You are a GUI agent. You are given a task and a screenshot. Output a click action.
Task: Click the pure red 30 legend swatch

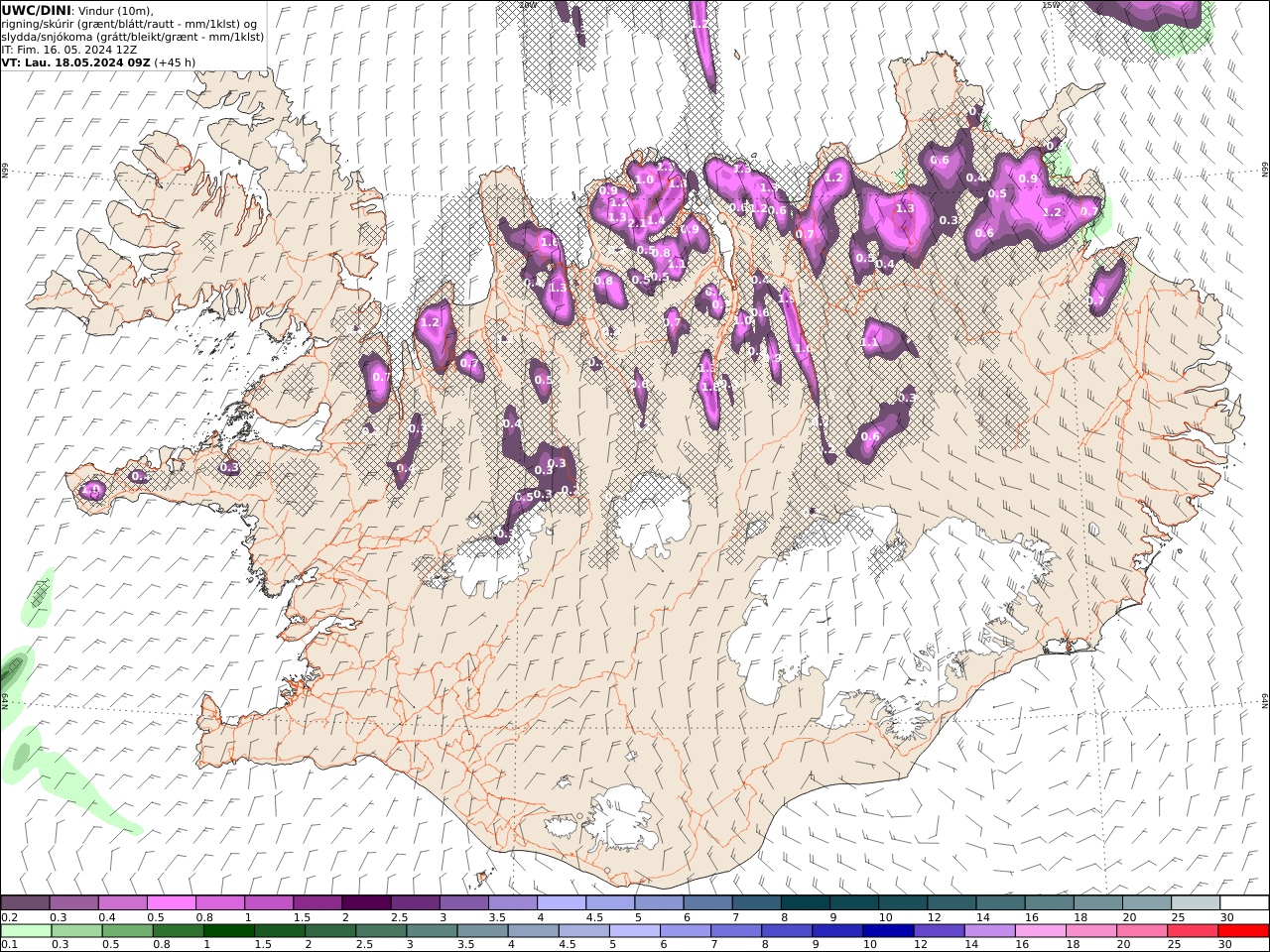coord(1242,931)
